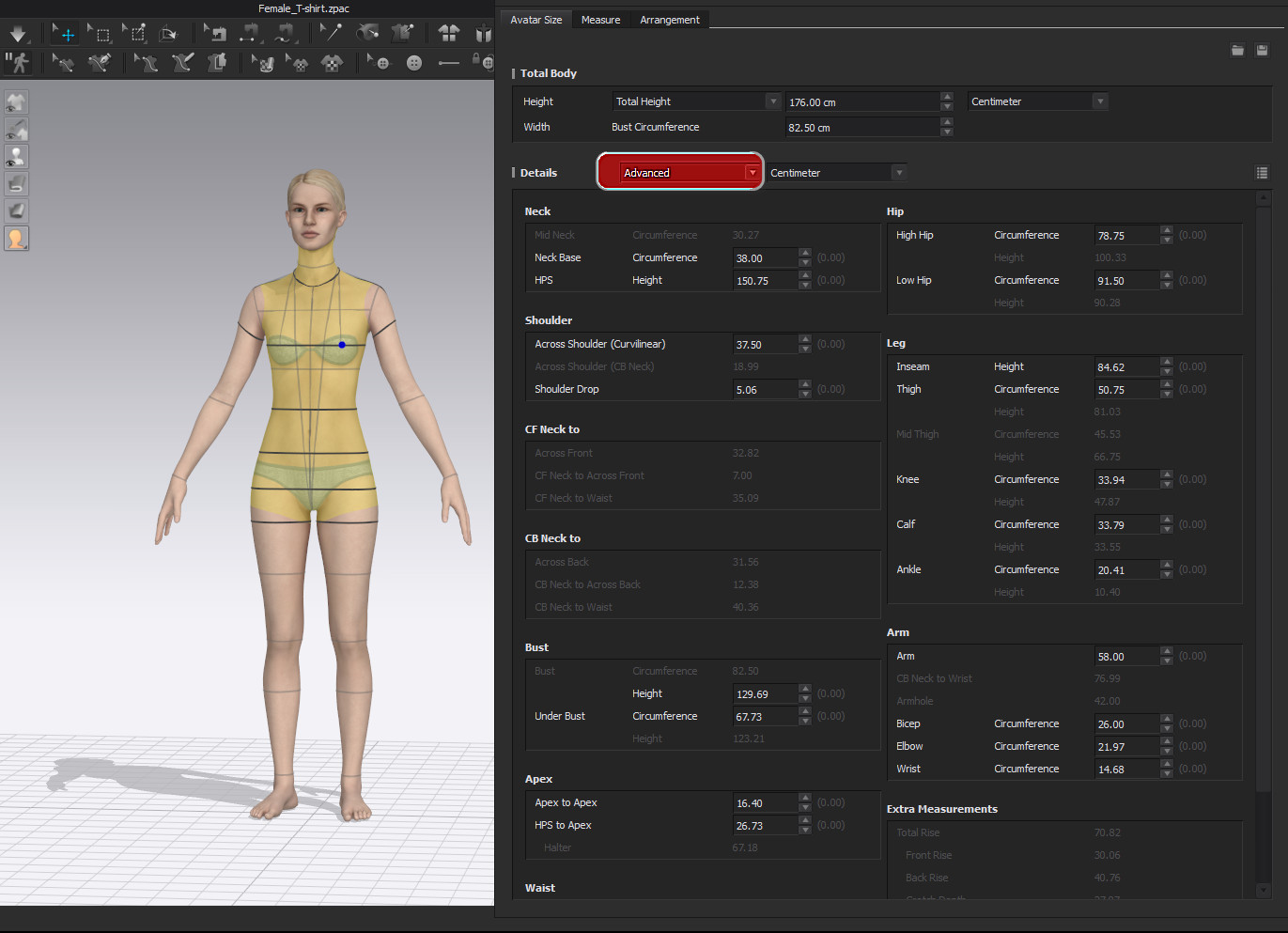The width and height of the screenshot is (1288, 933).
Task: Open avatar size file with folder icon
Action: tap(1237, 50)
